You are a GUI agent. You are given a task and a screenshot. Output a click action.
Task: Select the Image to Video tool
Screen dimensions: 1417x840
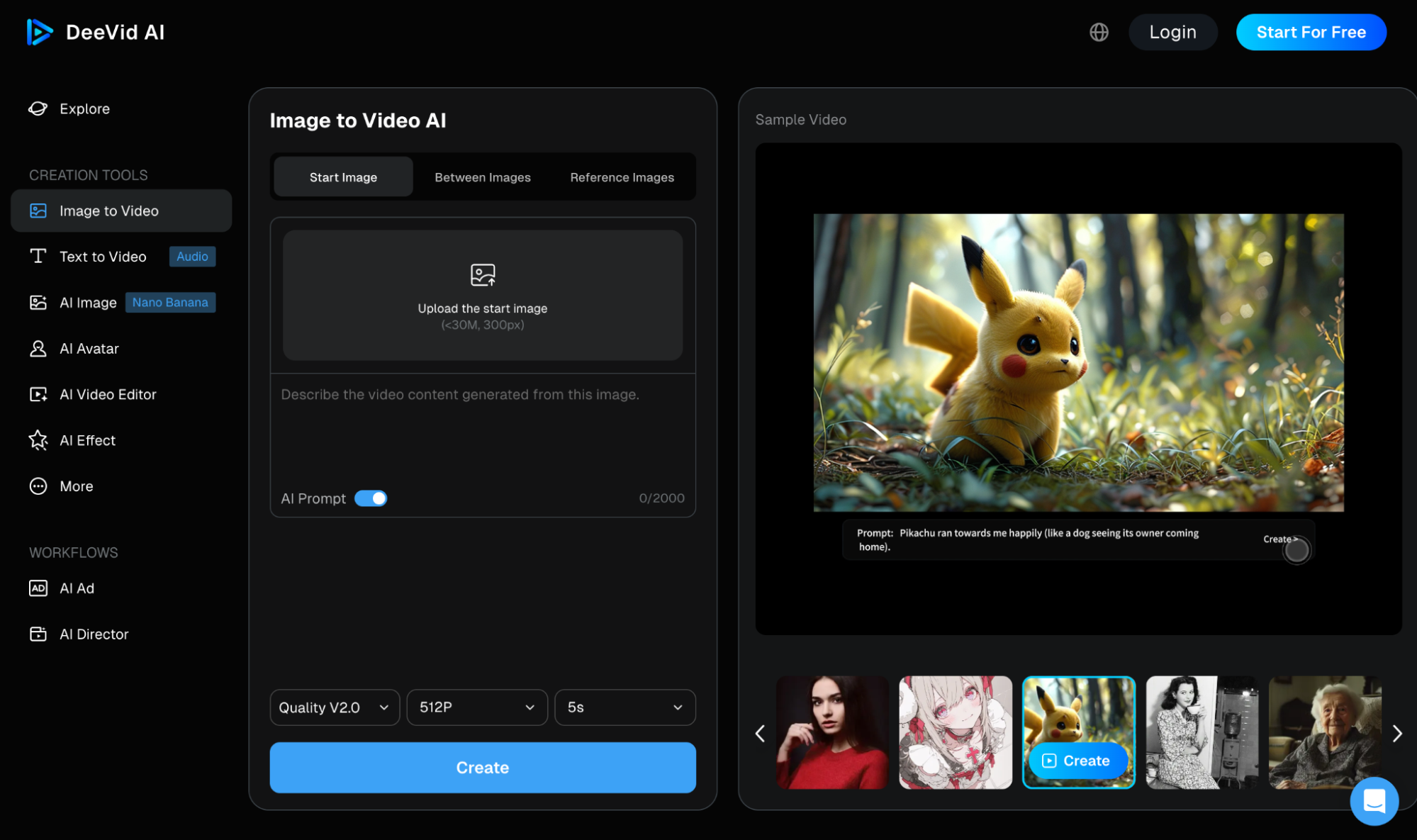pos(108,211)
